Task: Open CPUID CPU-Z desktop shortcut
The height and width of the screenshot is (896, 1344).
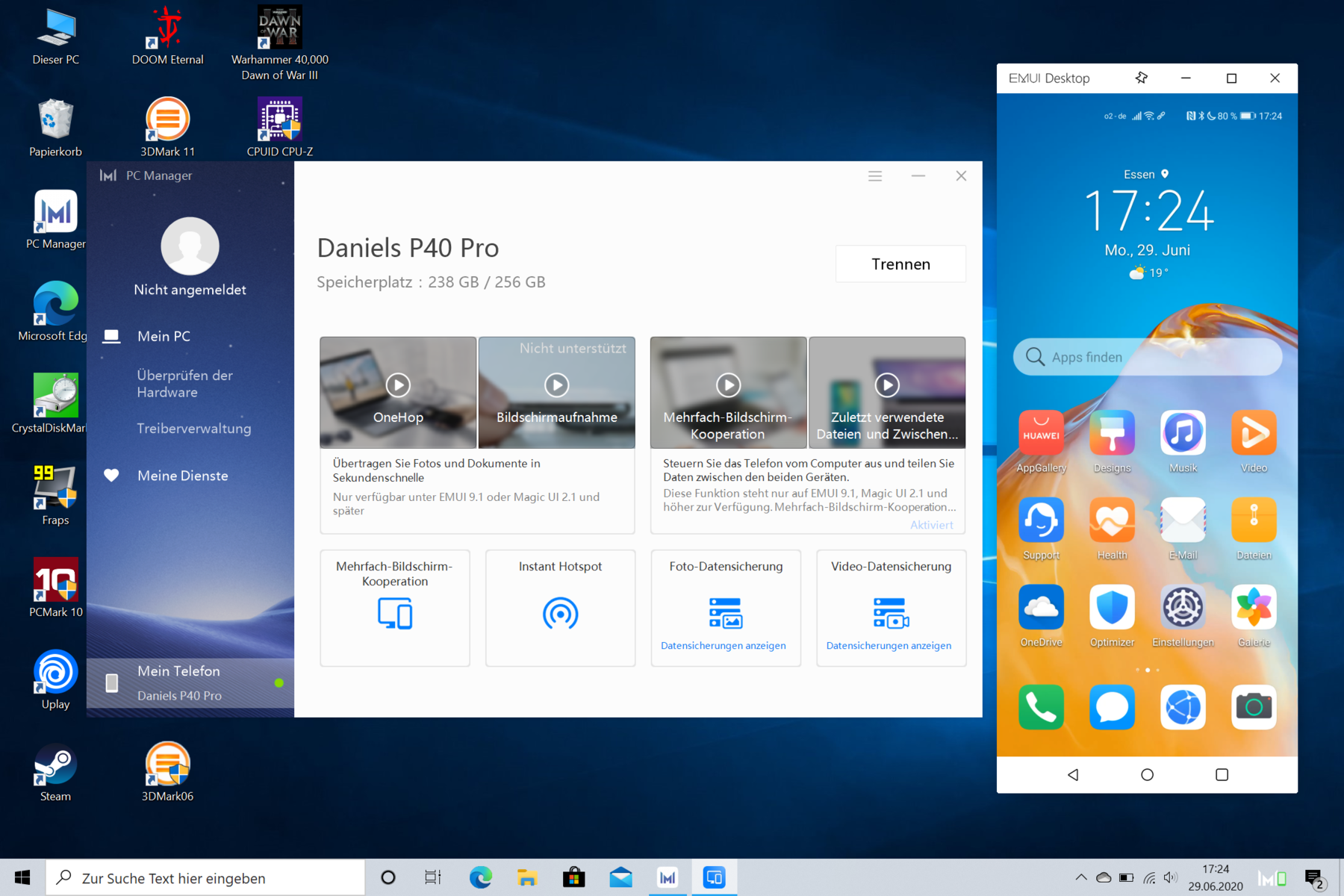Action: click(x=279, y=127)
